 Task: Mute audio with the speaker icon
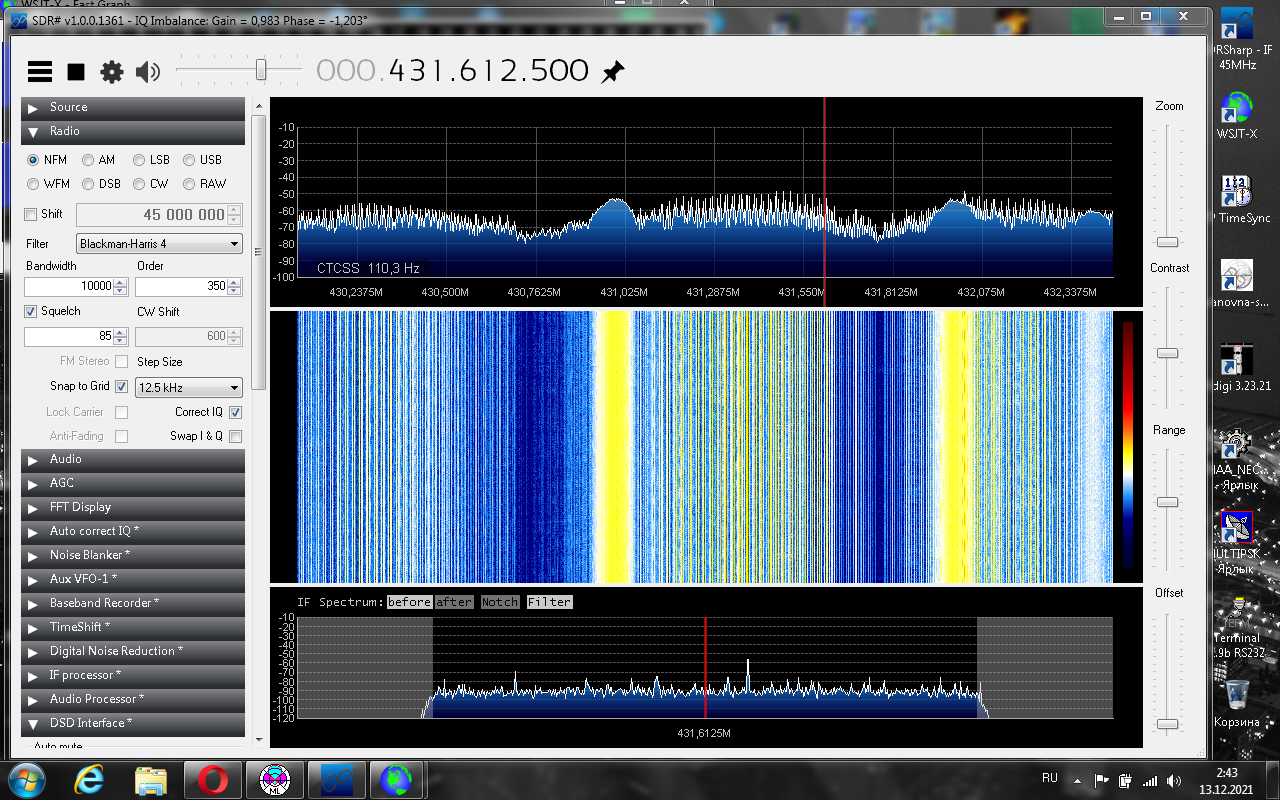[148, 71]
